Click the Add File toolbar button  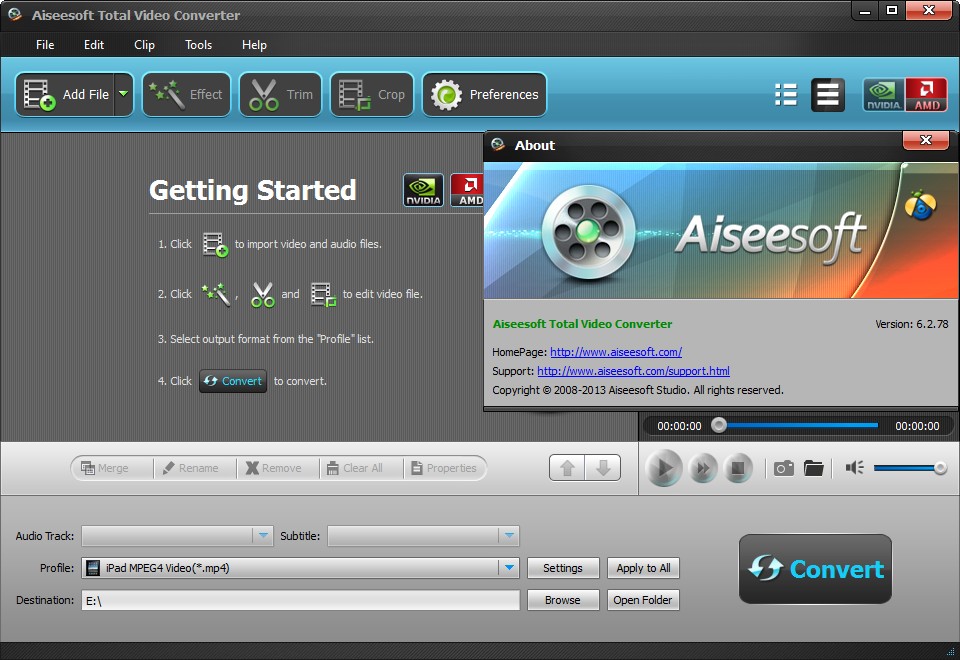coord(65,94)
